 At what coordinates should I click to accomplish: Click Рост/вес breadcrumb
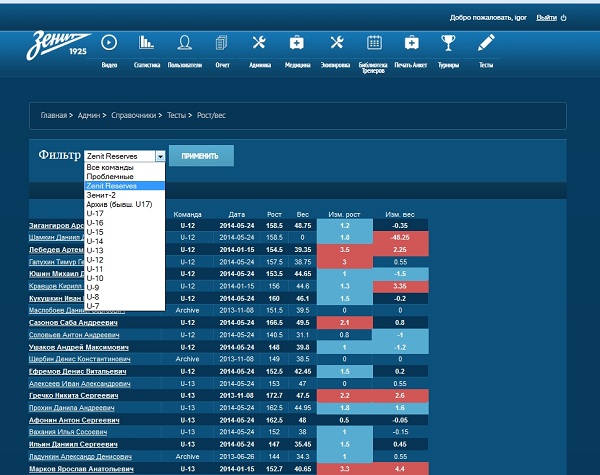pyautogui.click(x=211, y=115)
